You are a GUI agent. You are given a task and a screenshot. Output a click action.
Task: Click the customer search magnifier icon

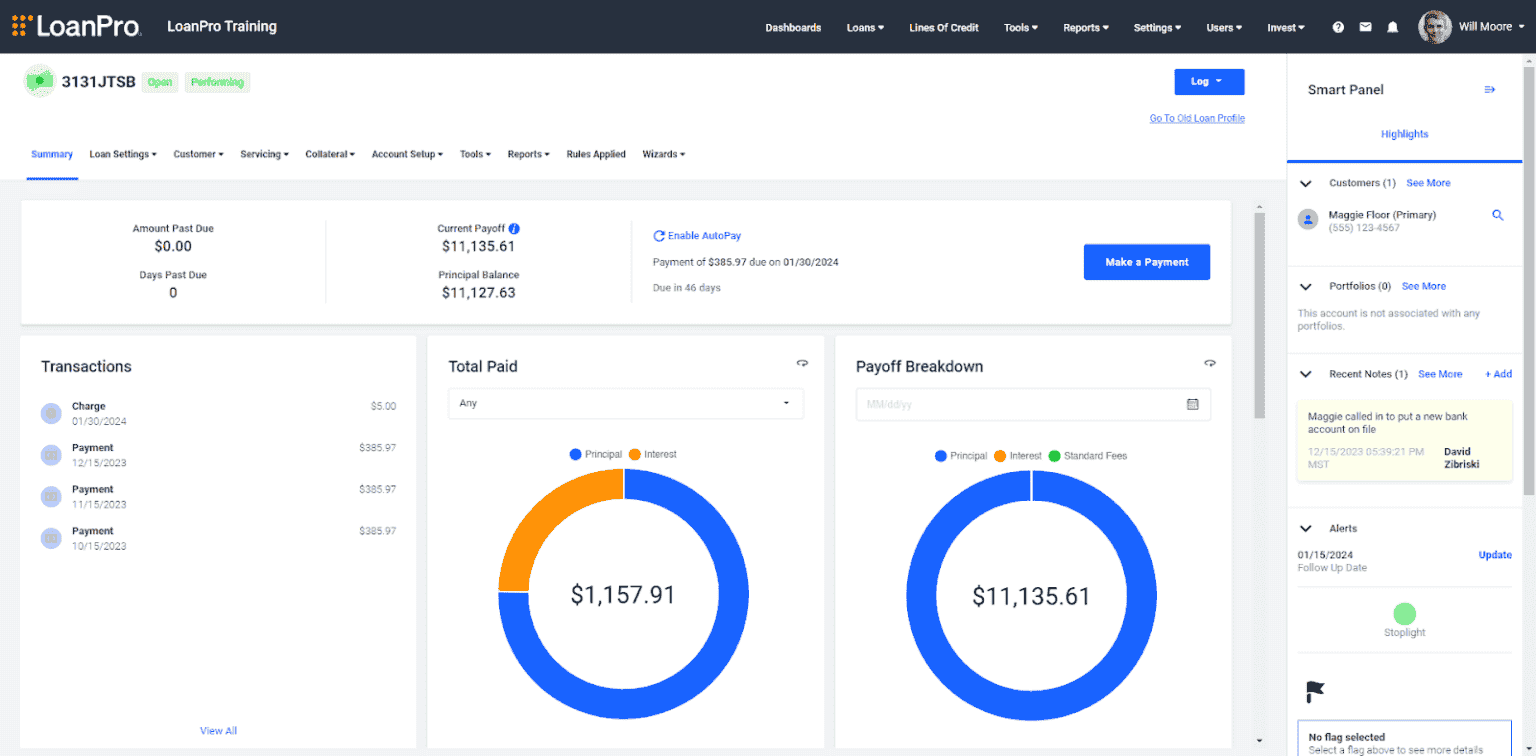1498,215
